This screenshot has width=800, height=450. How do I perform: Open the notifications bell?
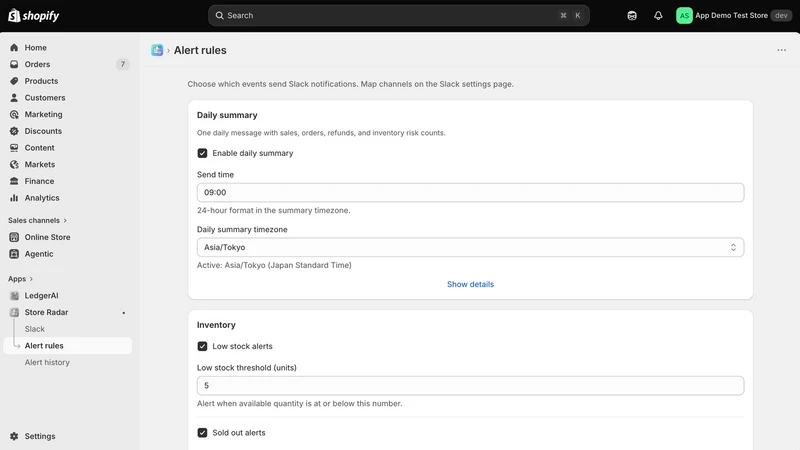[x=658, y=15]
